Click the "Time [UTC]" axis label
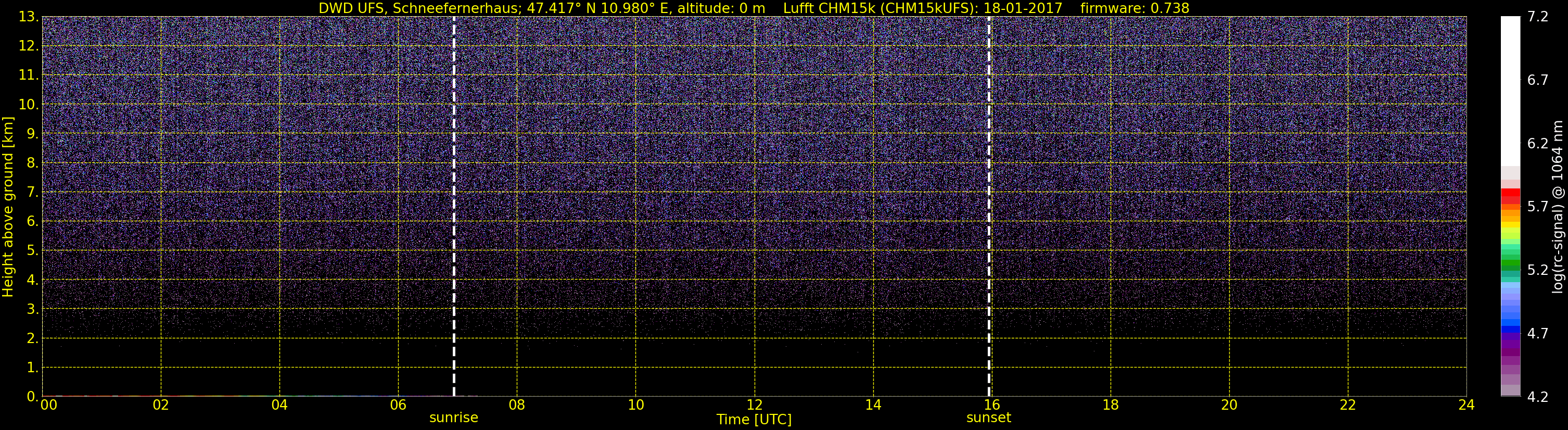Image resolution: width=1568 pixels, height=430 pixels. pos(754,420)
